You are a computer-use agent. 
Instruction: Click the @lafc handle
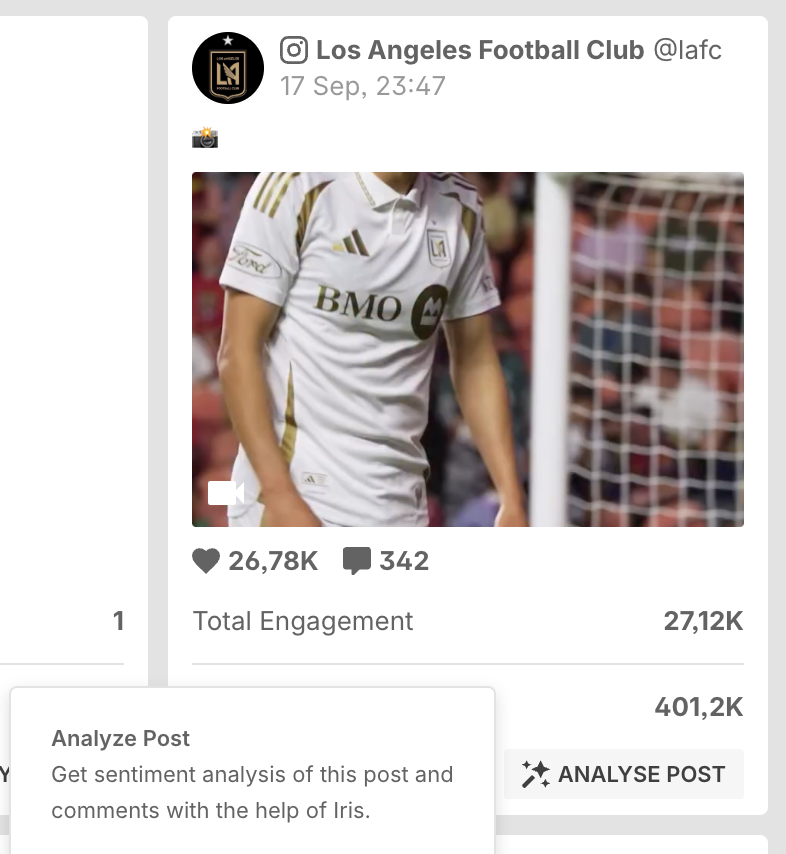(x=688, y=50)
